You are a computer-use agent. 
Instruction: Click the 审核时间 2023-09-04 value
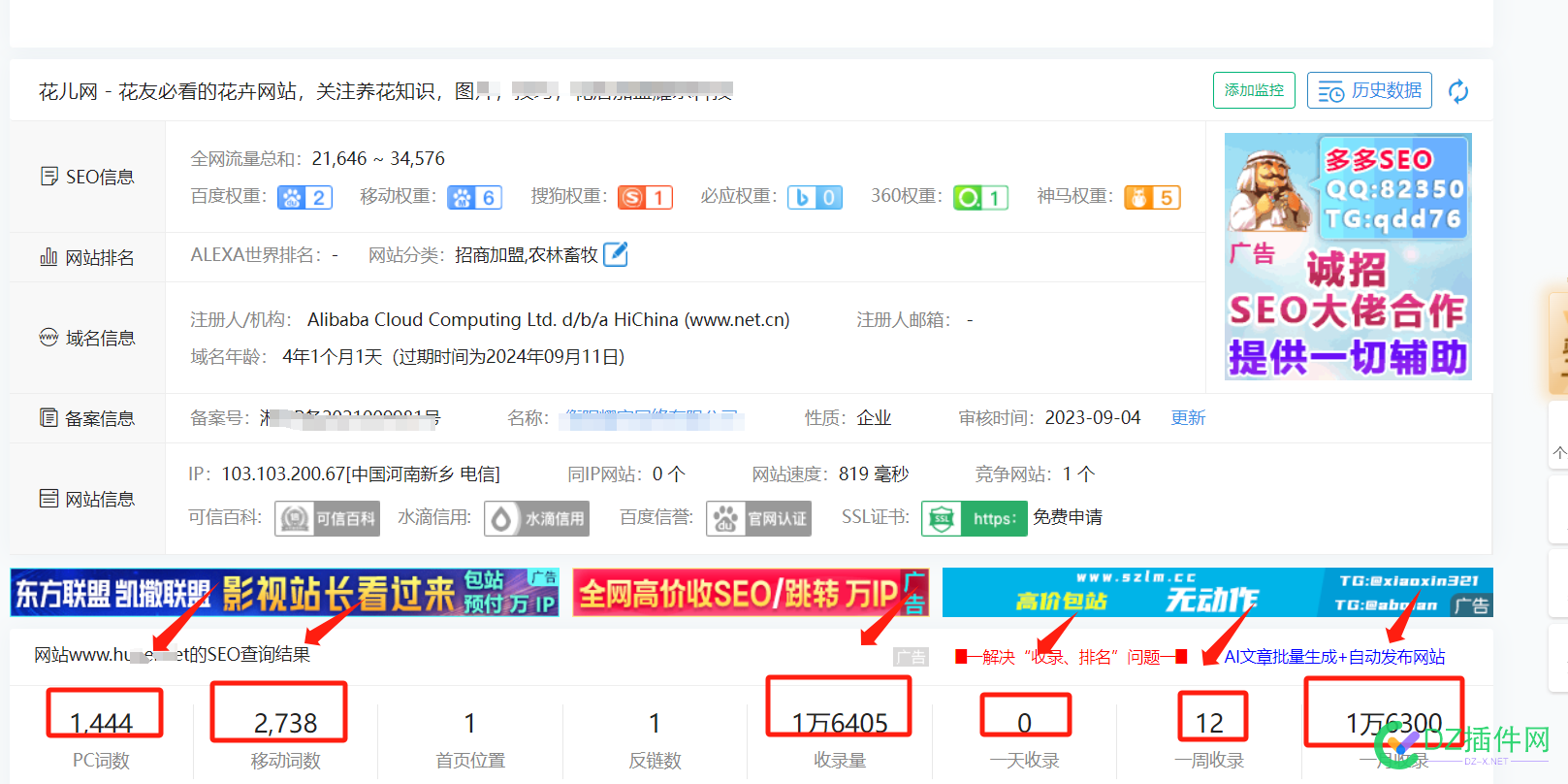point(1093,417)
